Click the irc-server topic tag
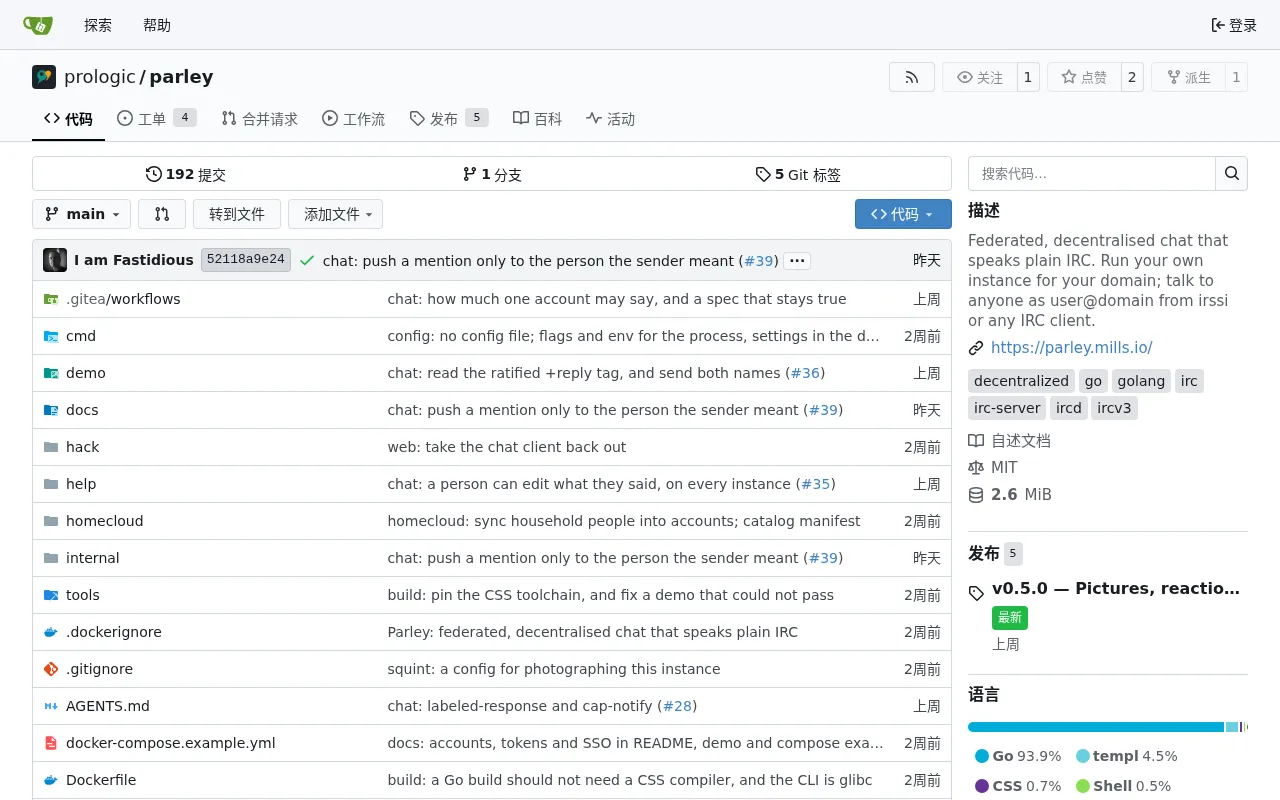 click(x=1007, y=408)
